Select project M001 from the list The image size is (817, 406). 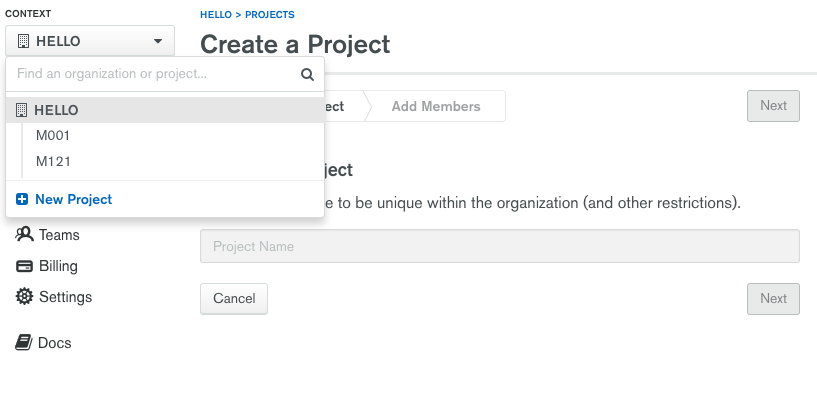click(53, 135)
